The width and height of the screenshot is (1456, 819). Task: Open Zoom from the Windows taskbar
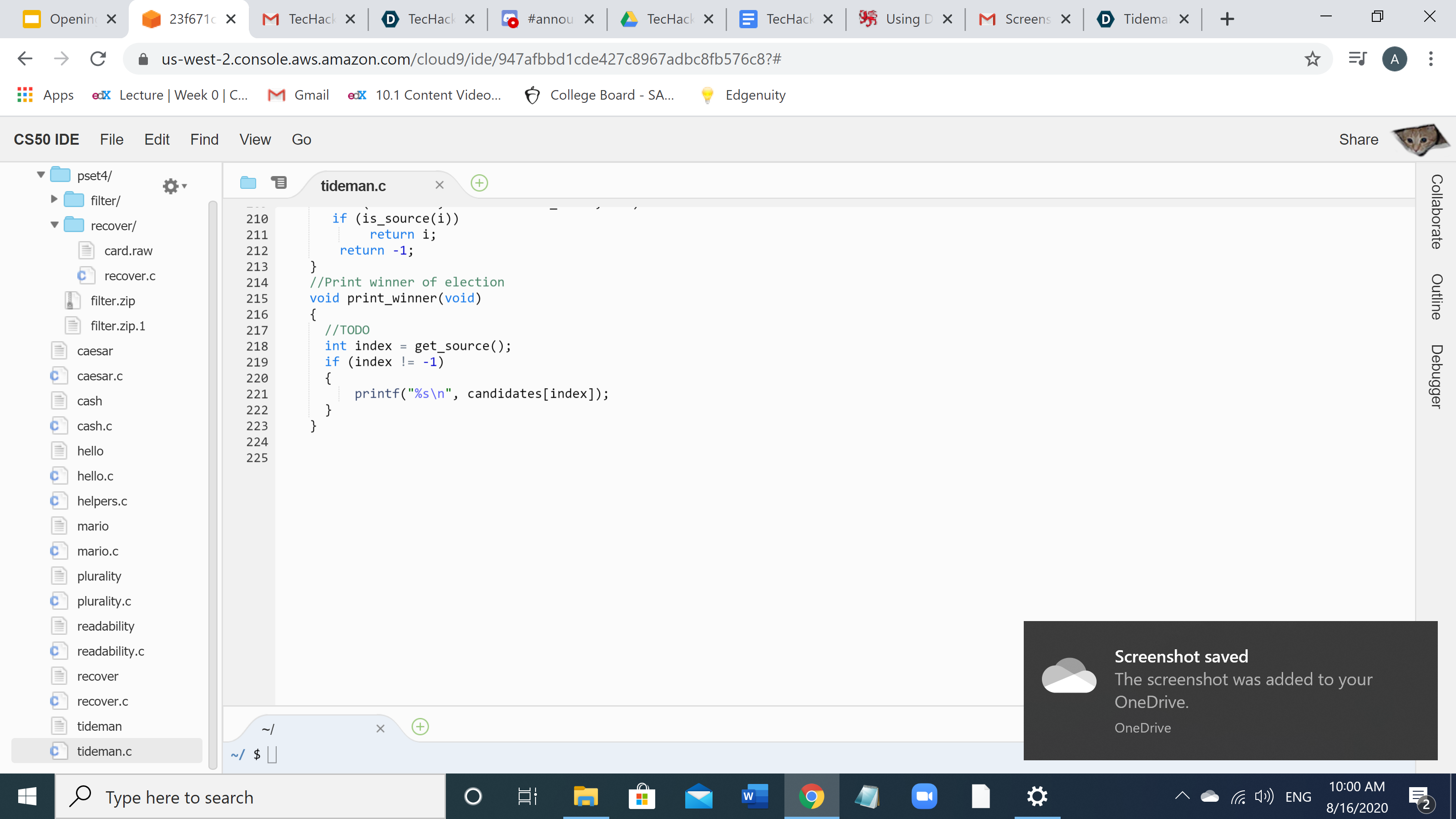pyautogui.click(x=924, y=797)
